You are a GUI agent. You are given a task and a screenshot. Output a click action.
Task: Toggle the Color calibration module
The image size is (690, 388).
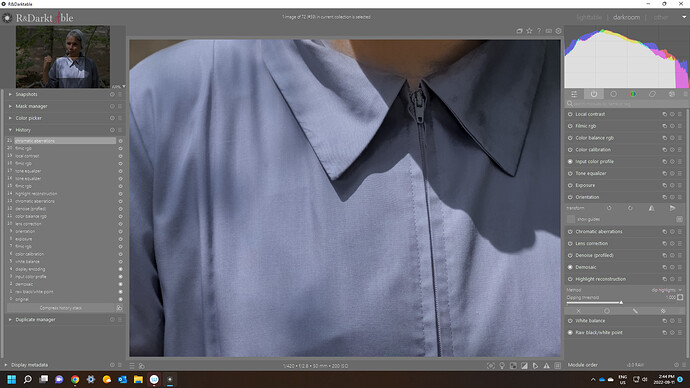(x=570, y=150)
